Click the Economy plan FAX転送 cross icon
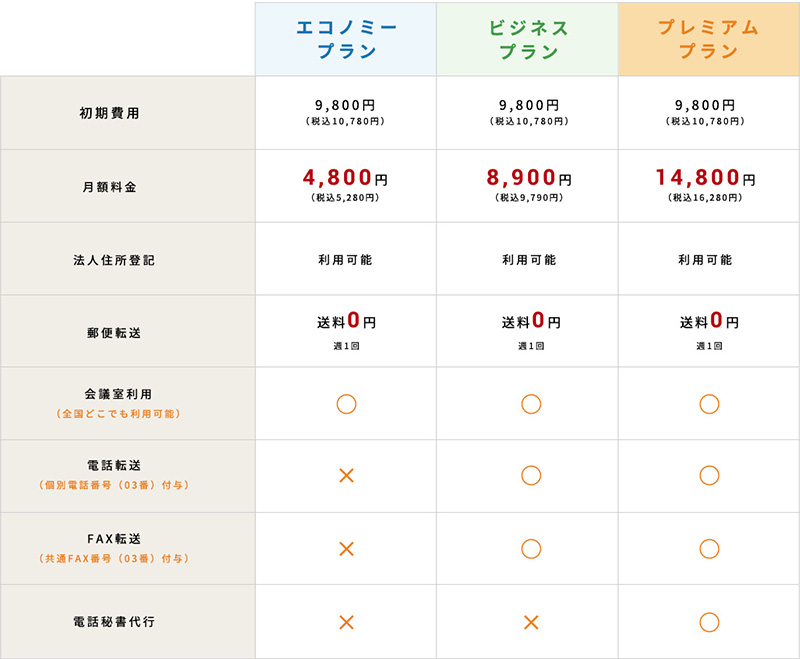Image resolution: width=800 pixels, height=659 pixels. click(x=346, y=549)
